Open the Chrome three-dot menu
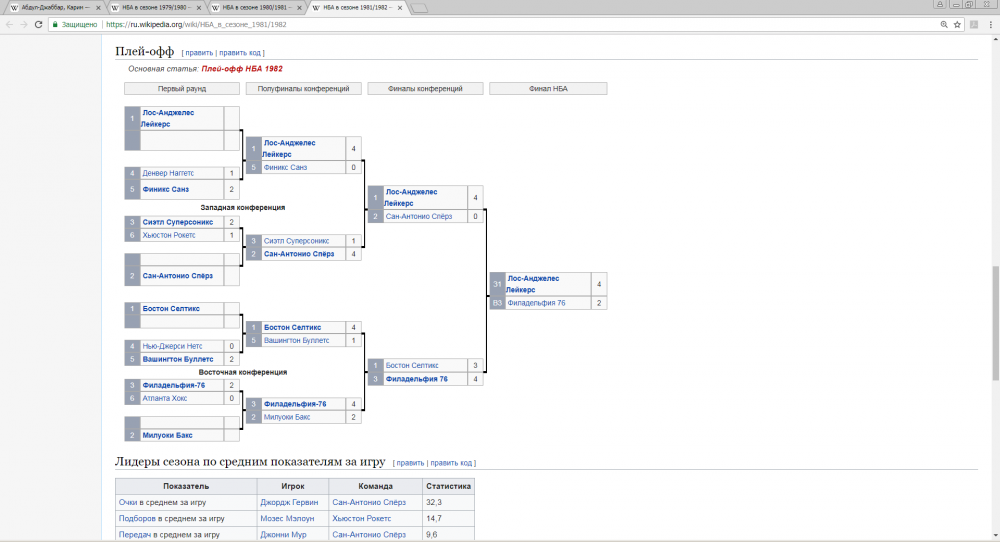 (x=989, y=24)
